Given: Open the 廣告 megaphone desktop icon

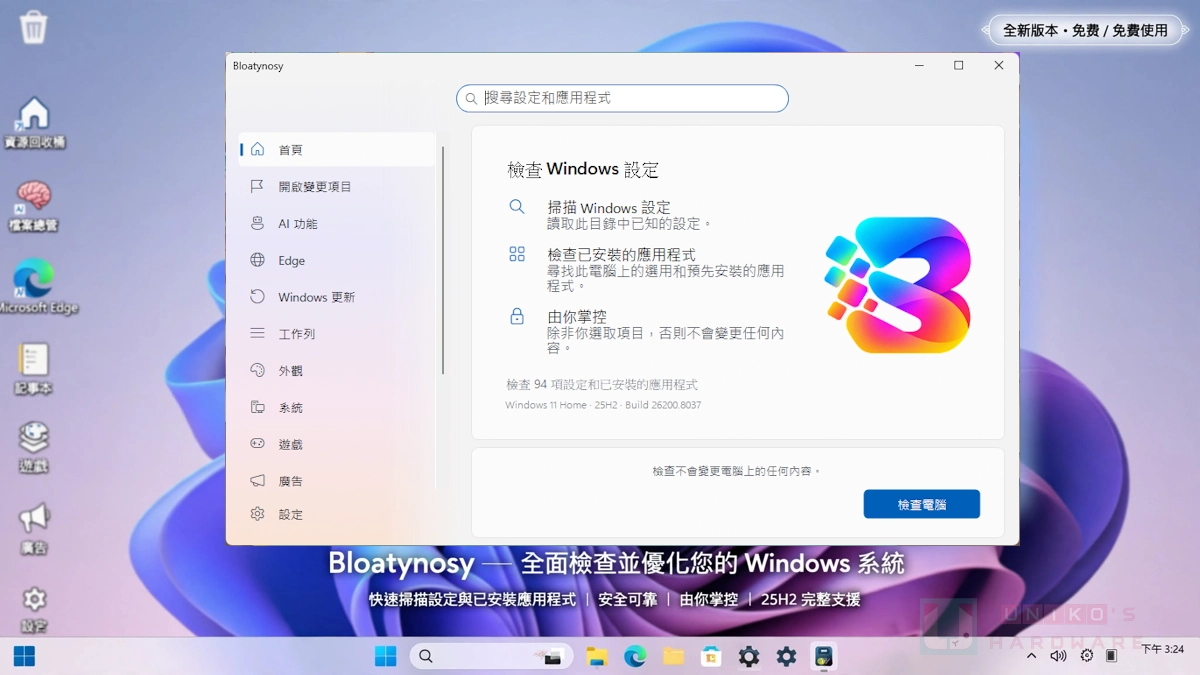Looking at the screenshot, I should [x=34, y=528].
